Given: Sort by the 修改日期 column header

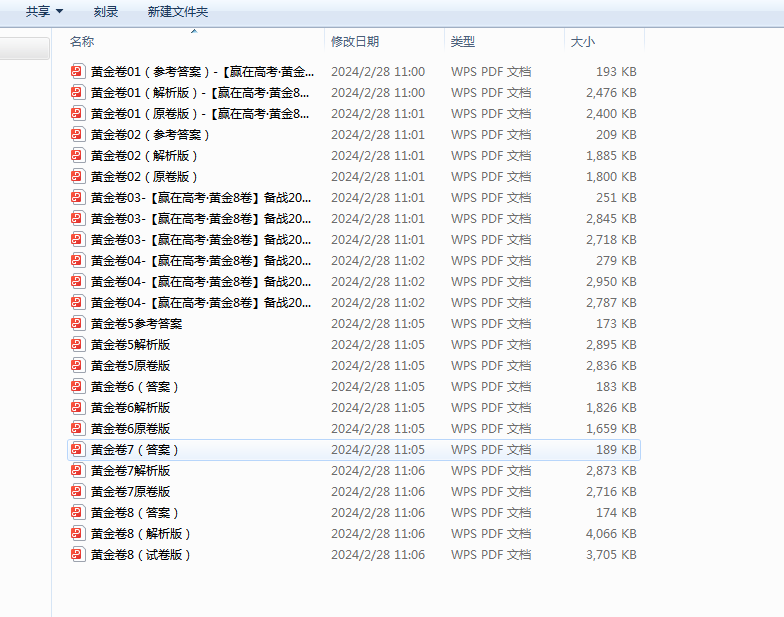Looking at the screenshot, I should (355, 42).
